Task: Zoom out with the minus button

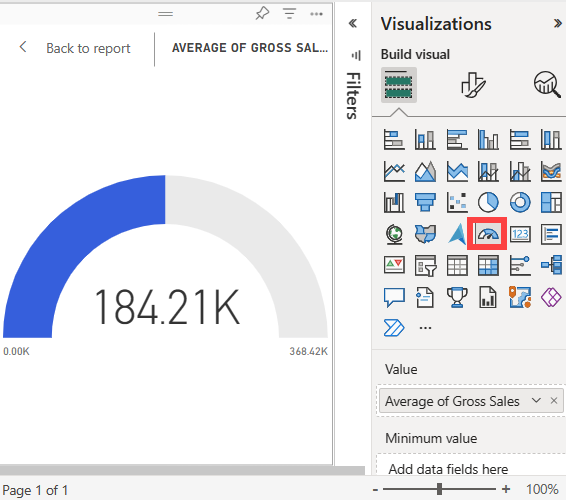Action: pos(375,490)
